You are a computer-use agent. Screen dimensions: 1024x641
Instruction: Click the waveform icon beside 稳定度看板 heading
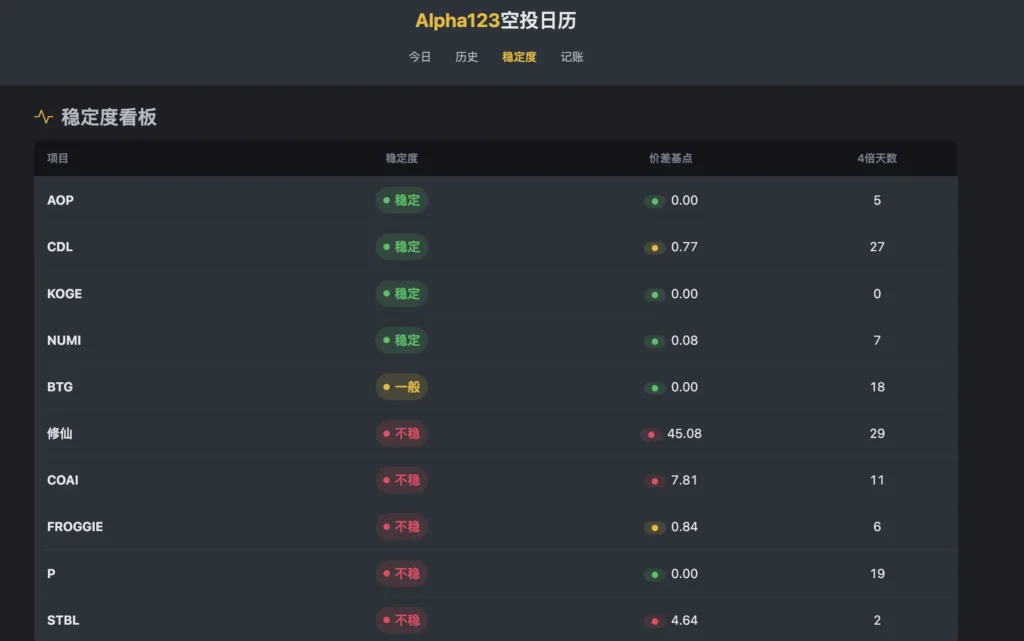tap(44, 117)
